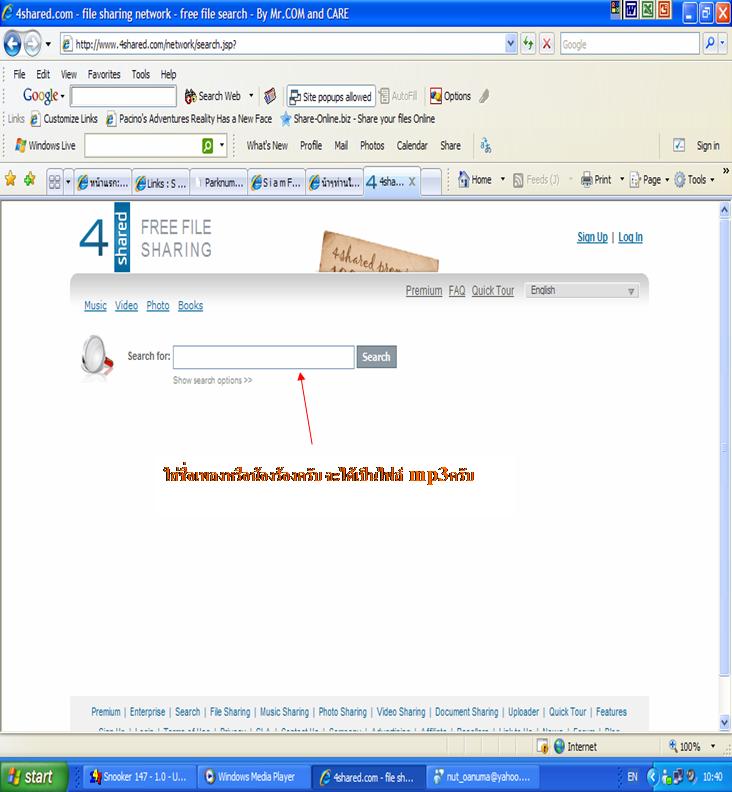Click What's New in Windows Live toolbar
This screenshot has width=732, height=792.
(267, 145)
